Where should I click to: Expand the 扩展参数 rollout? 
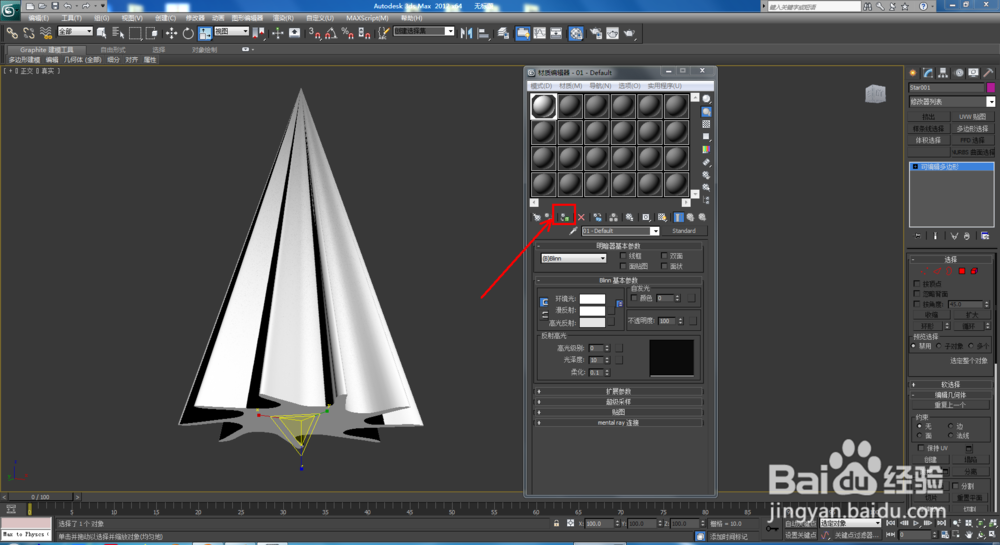pos(619,391)
